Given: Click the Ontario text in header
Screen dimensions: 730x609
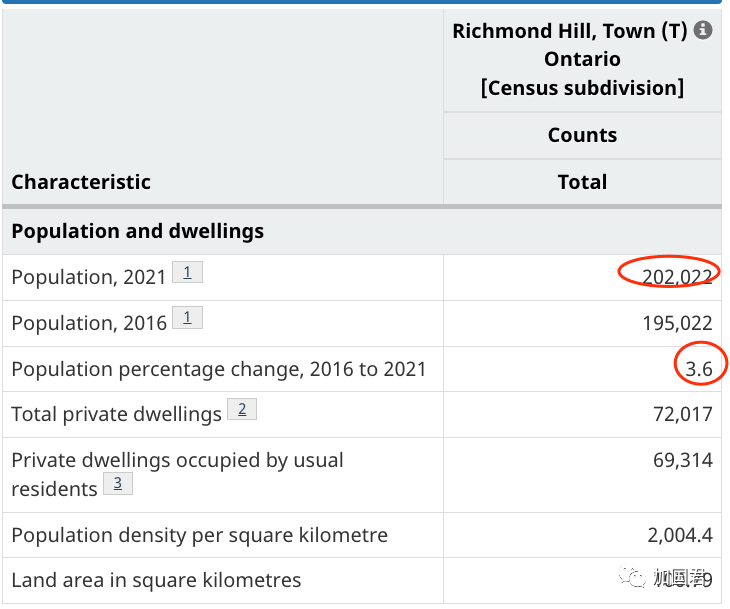Looking at the screenshot, I should click(x=582, y=60).
